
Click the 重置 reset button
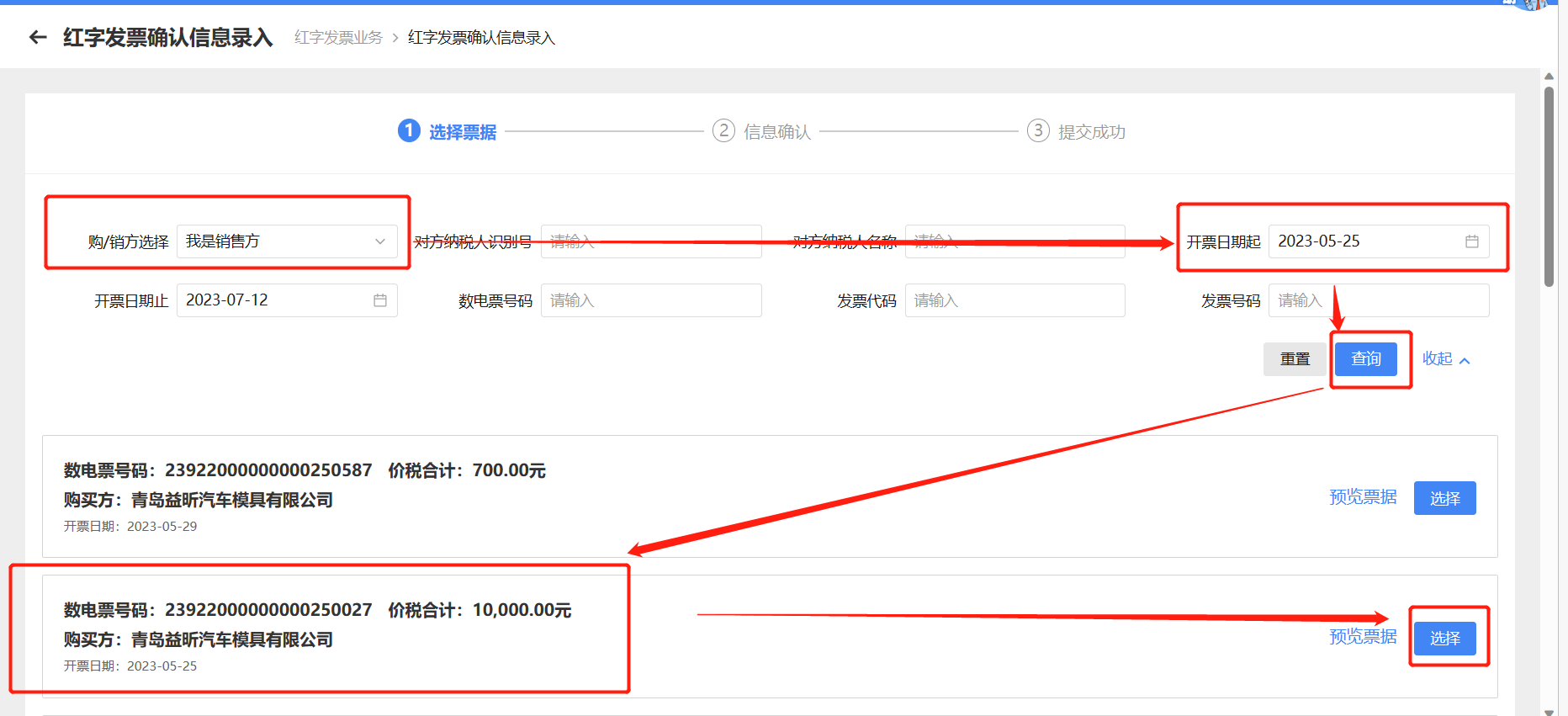click(1295, 359)
